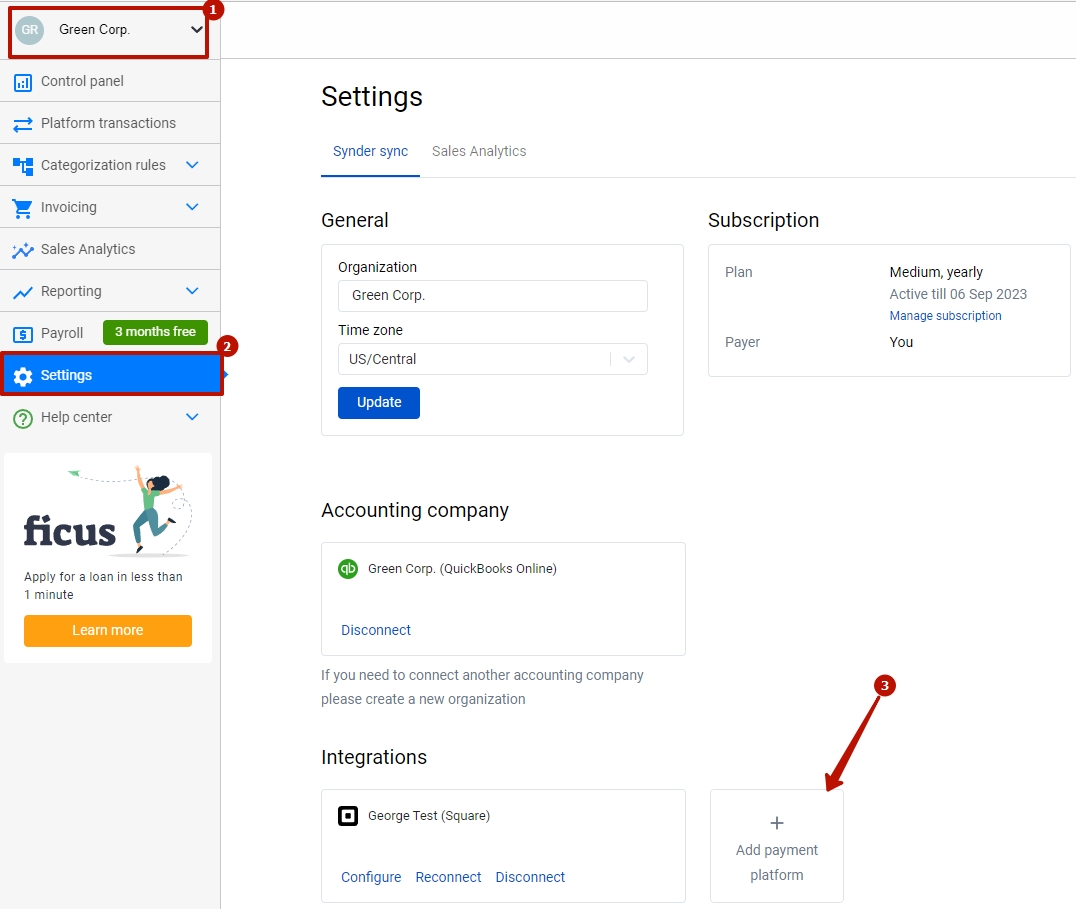The image size is (1076, 909).
Task: Select the Synder sync tab
Action: point(371,152)
